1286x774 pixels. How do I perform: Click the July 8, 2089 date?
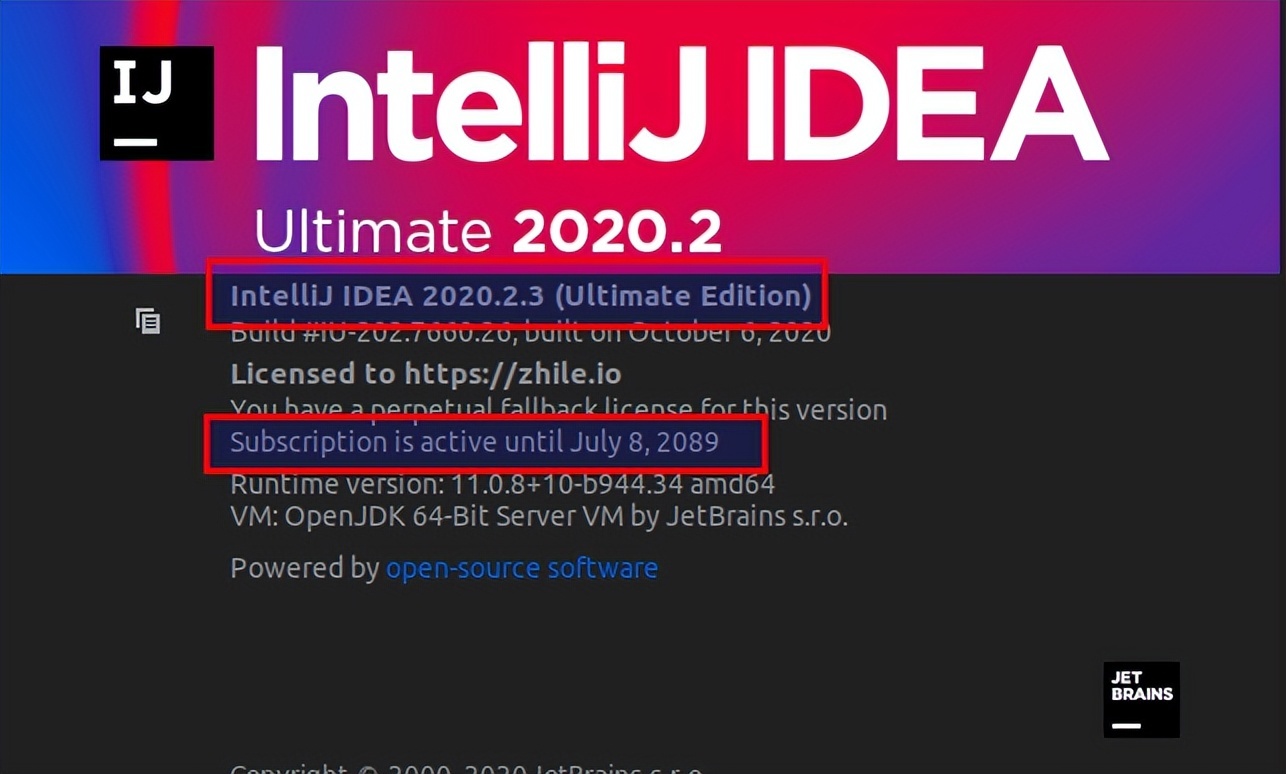(x=645, y=442)
